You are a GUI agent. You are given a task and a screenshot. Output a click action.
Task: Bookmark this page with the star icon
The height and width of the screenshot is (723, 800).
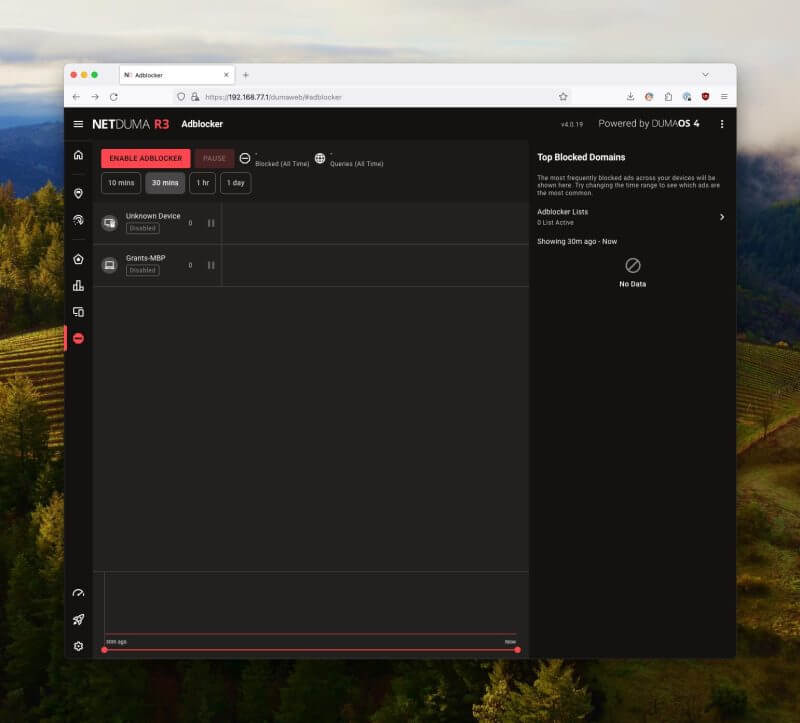point(563,97)
